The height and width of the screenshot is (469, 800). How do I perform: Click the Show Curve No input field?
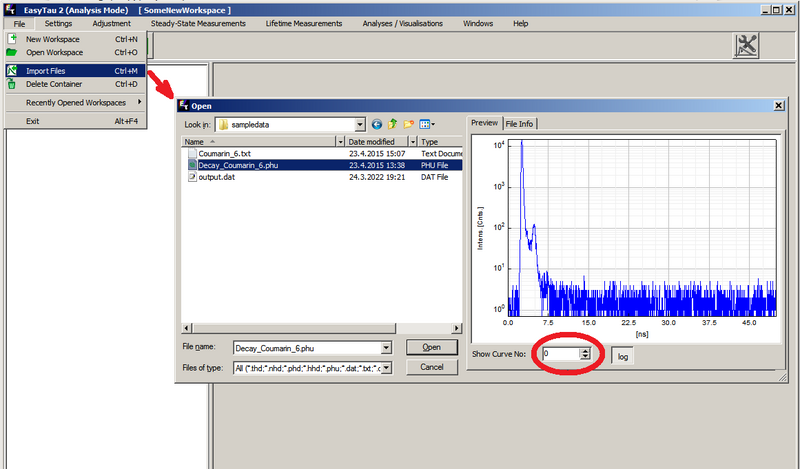pos(560,354)
